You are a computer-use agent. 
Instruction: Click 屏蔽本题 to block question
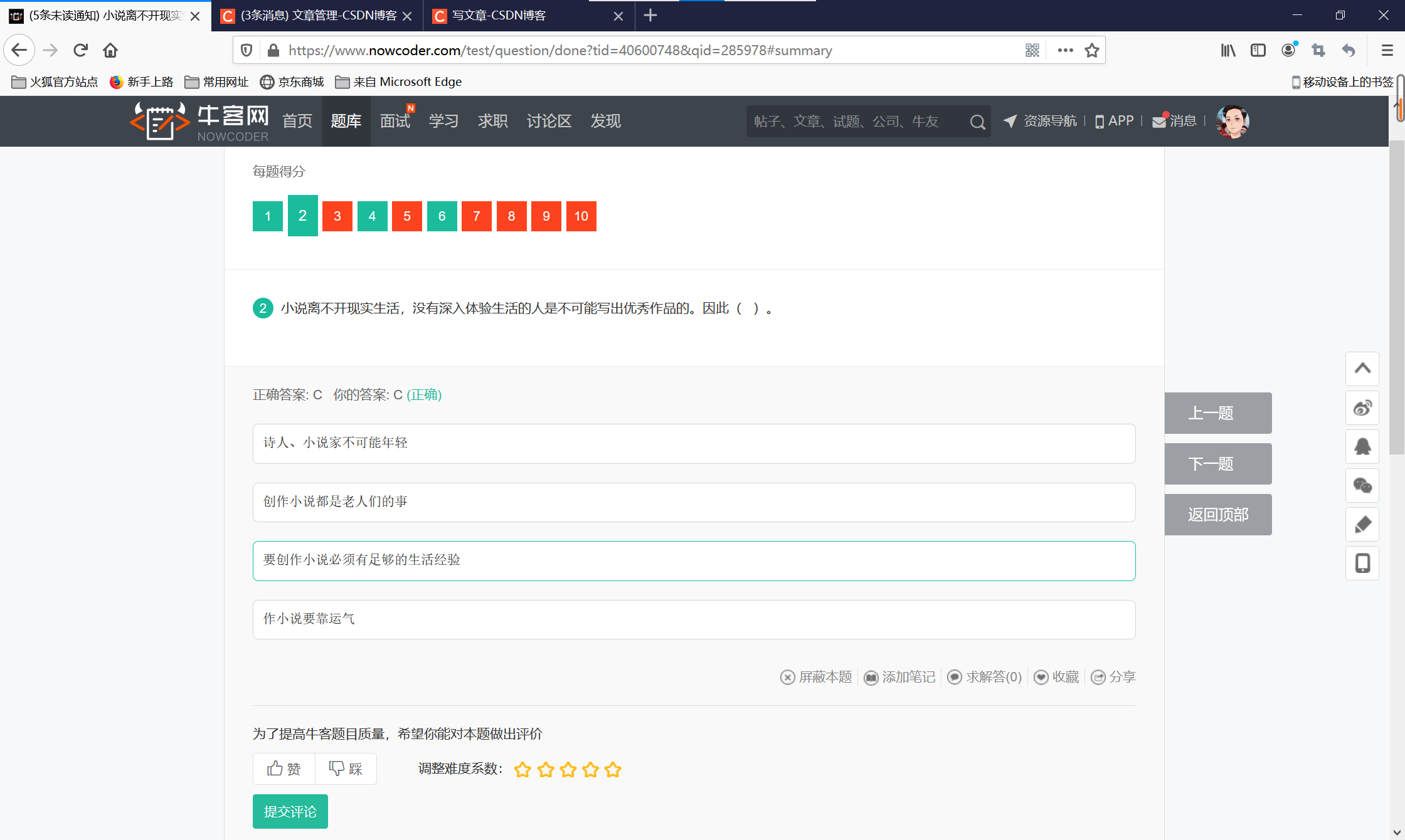coord(816,677)
